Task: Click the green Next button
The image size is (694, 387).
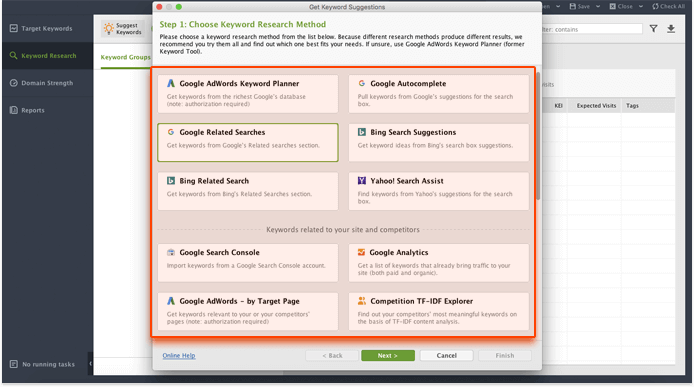Action: (x=388, y=356)
